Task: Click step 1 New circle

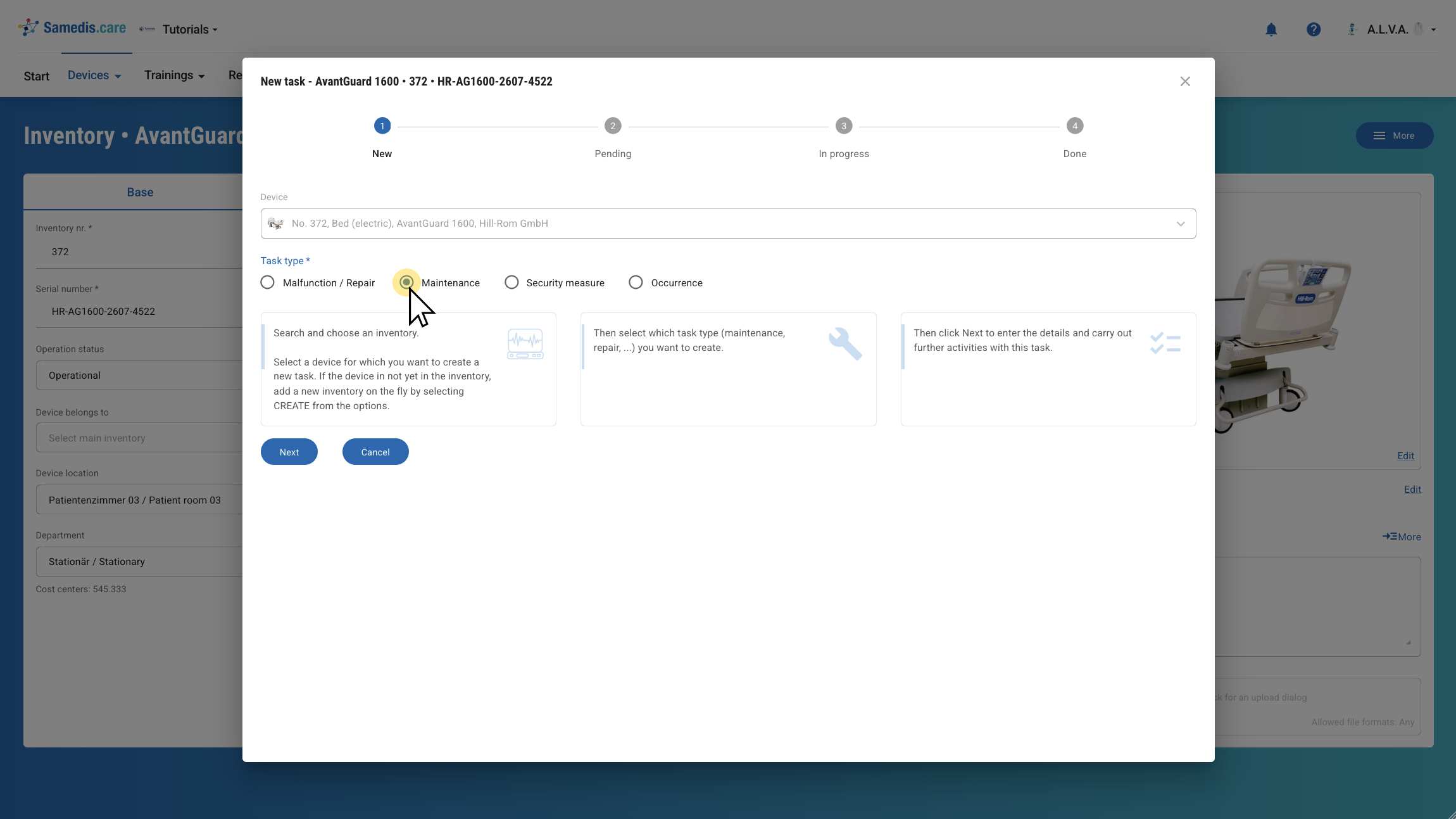Action: pos(382,126)
